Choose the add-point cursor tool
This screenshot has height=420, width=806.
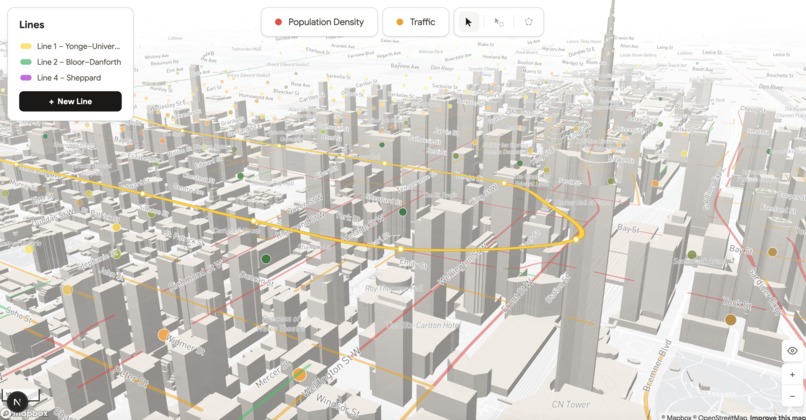[499, 22]
